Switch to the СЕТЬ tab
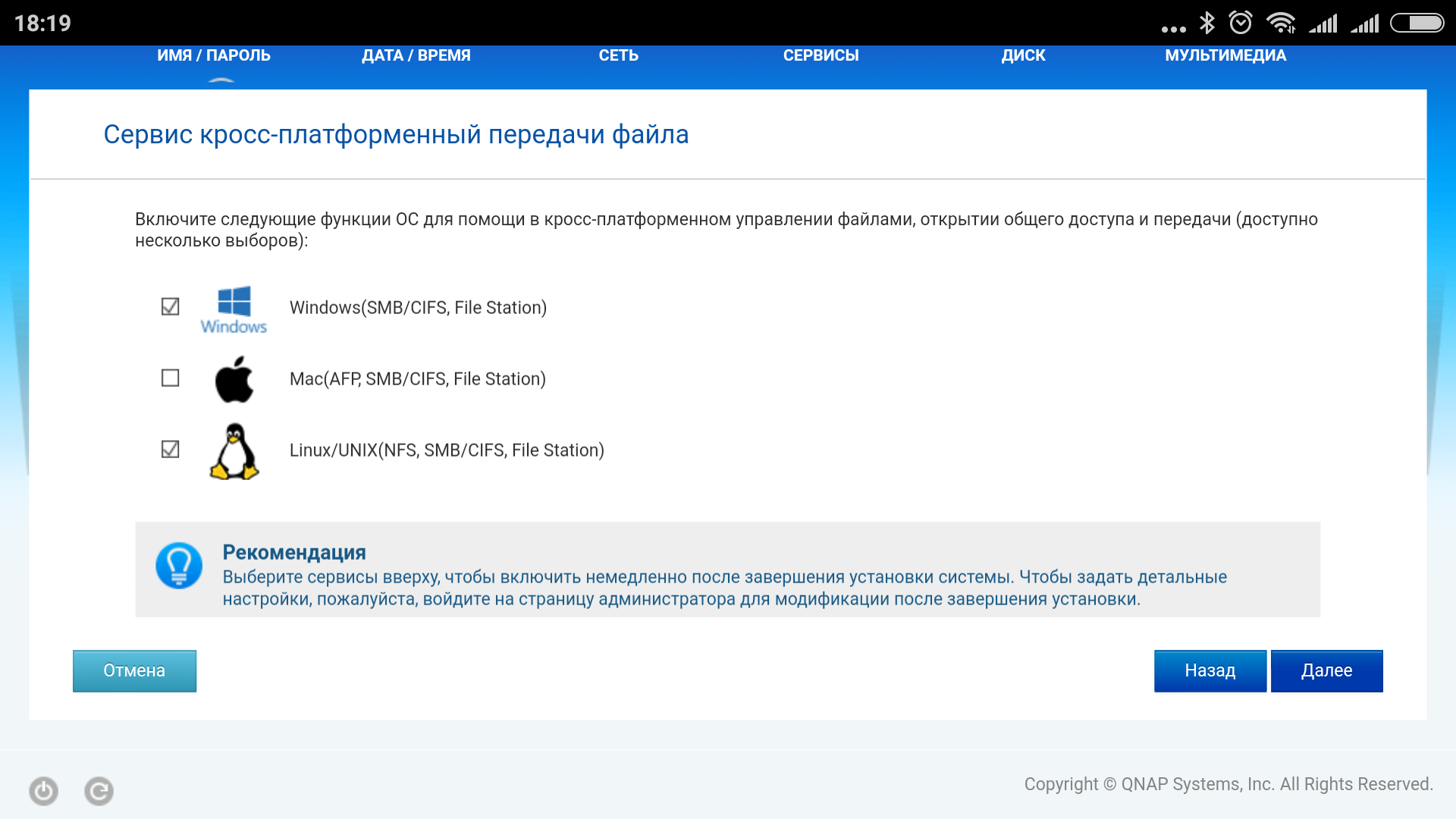 point(618,55)
